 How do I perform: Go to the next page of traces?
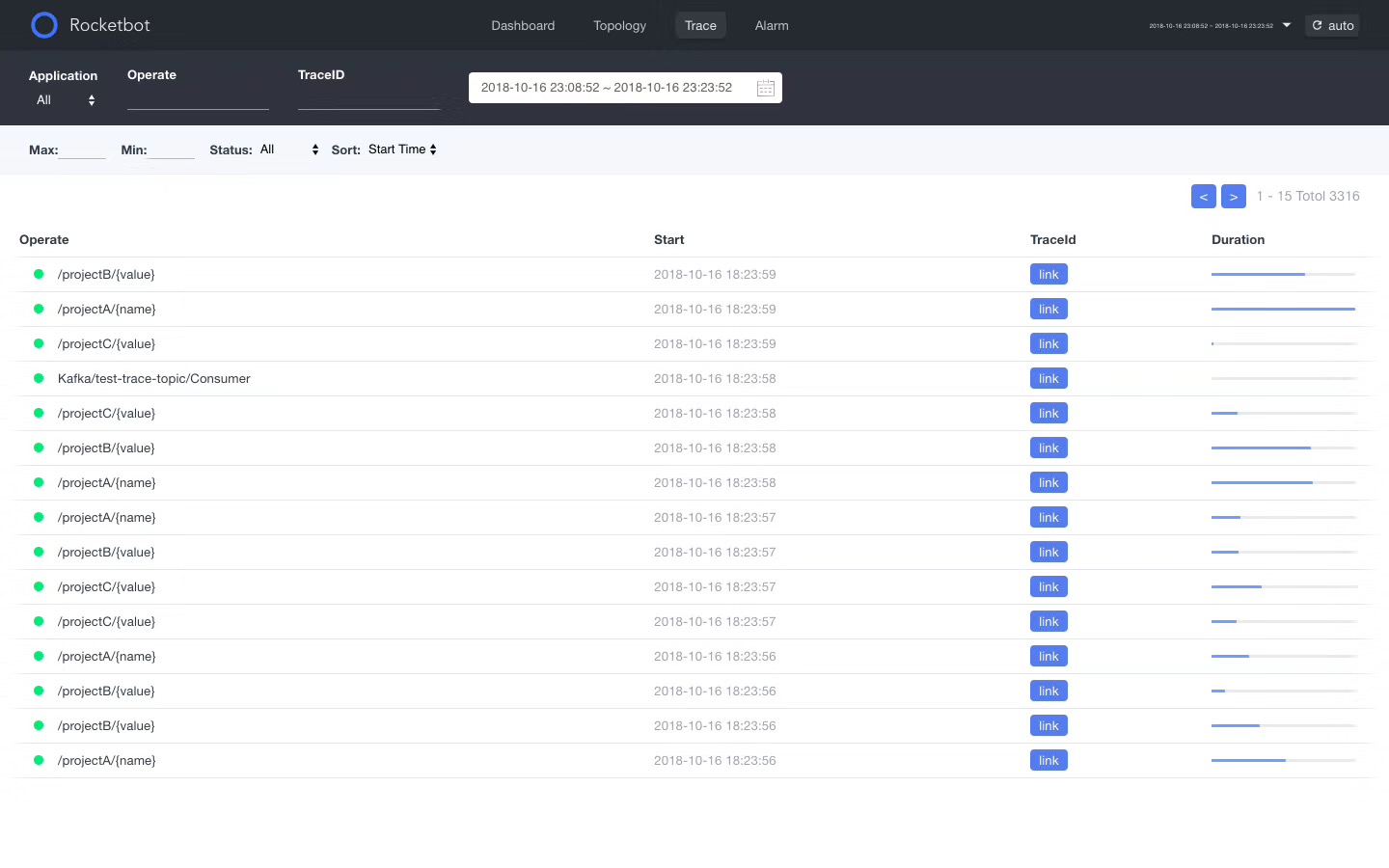pyautogui.click(x=1234, y=197)
